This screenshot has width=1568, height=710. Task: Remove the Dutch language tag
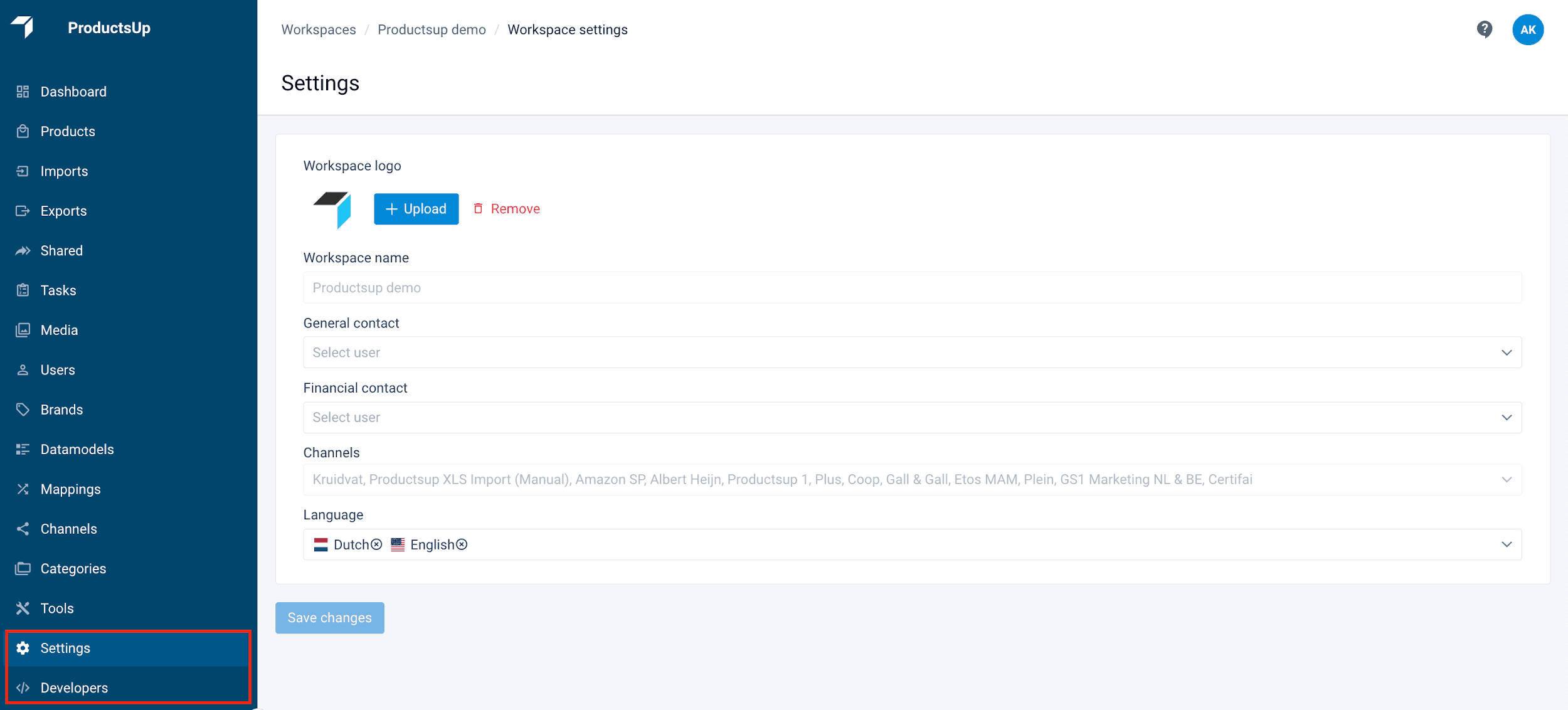[x=376, y=544]
